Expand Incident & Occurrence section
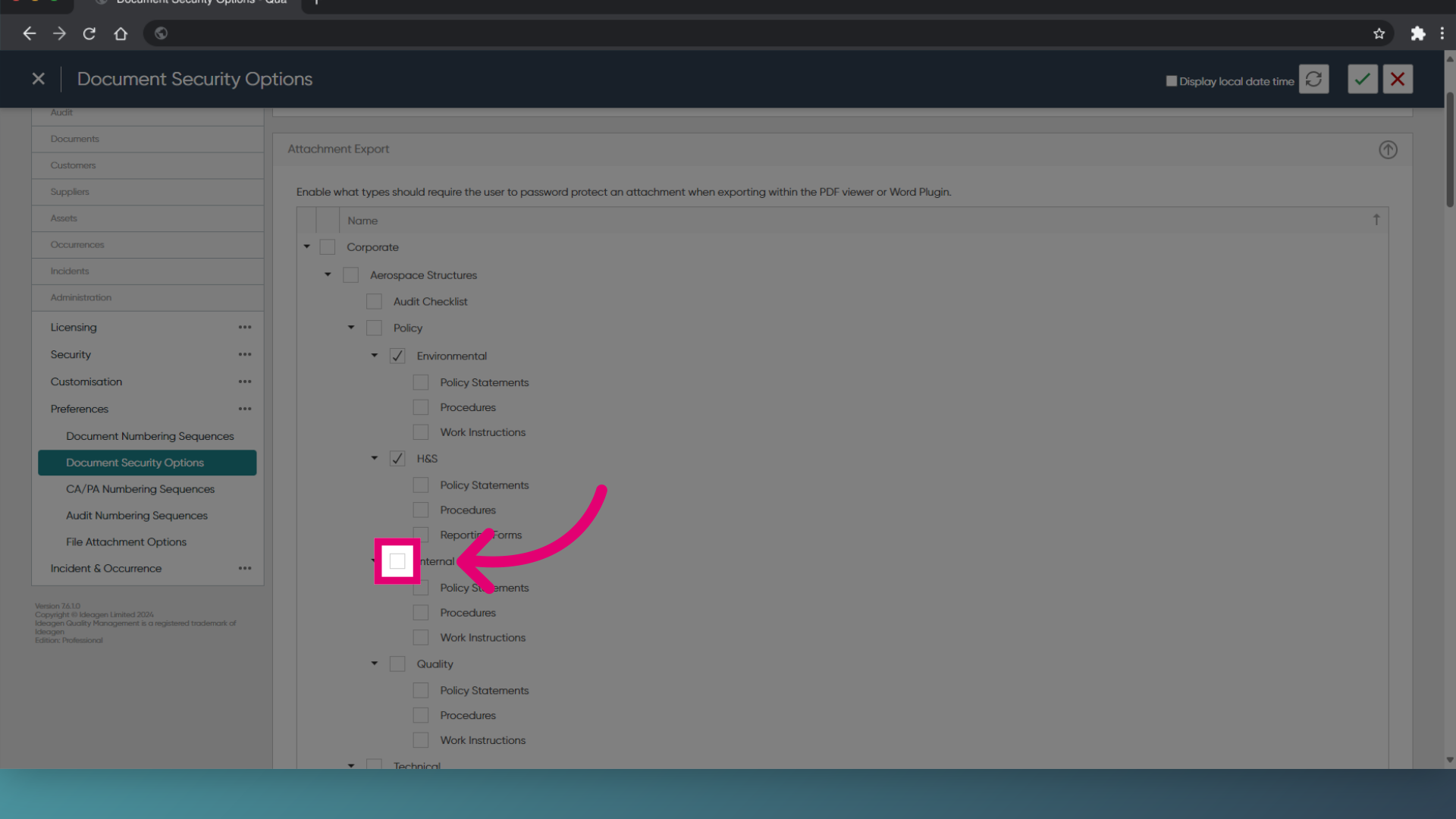 [106, 569]
